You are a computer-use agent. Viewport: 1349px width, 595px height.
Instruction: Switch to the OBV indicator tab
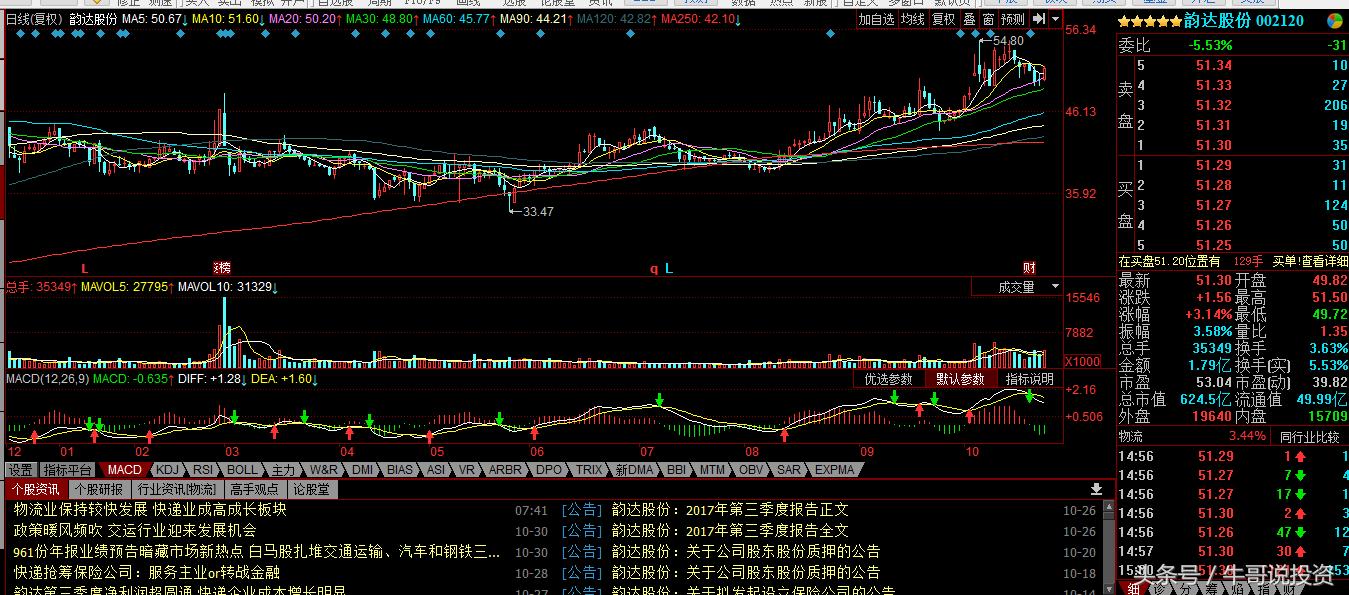pos(751,470)
